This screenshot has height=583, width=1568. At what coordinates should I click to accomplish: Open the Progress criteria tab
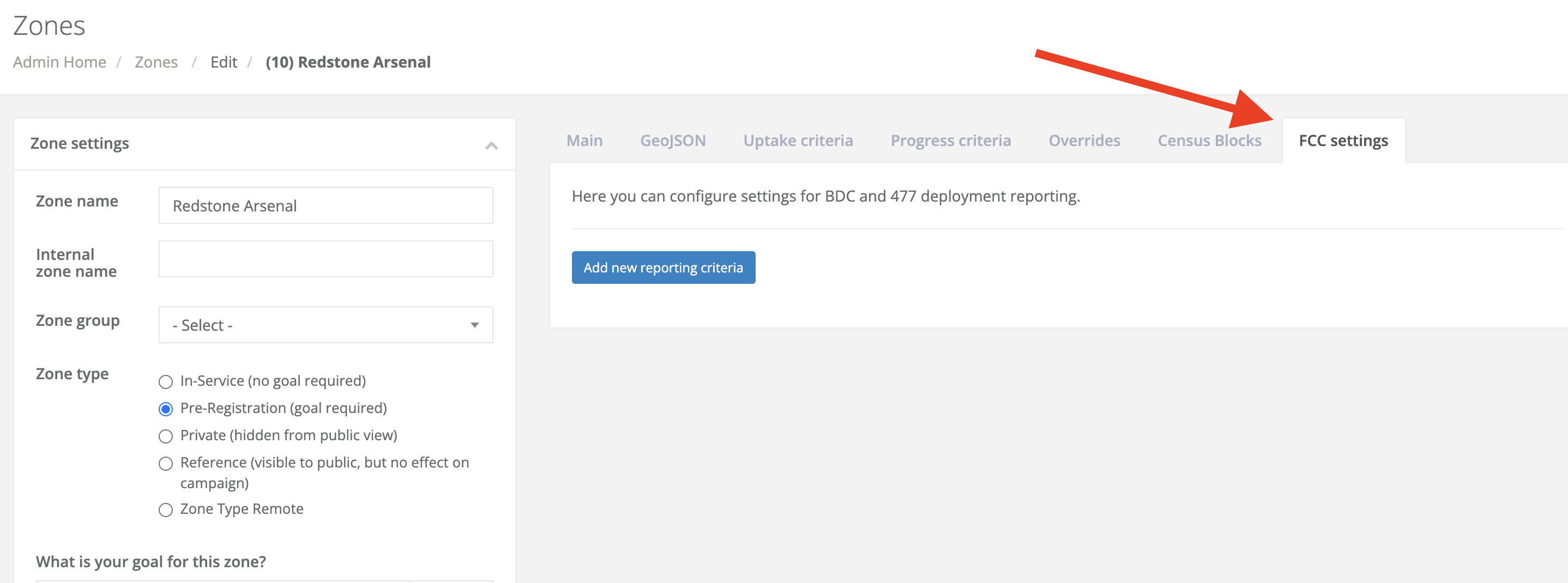click(x=950, y=140)
